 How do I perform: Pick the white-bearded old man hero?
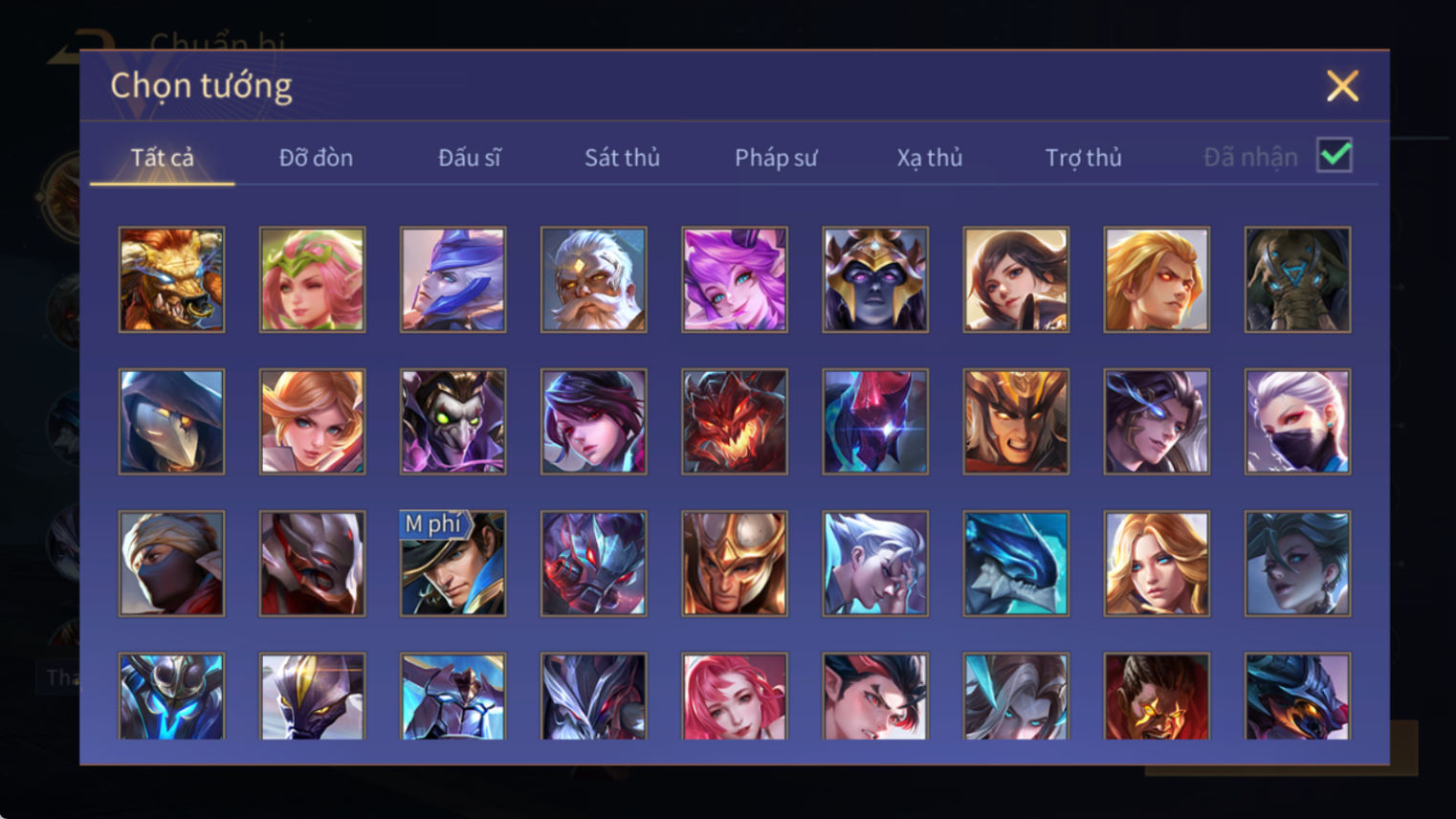[x=593, y=279]
